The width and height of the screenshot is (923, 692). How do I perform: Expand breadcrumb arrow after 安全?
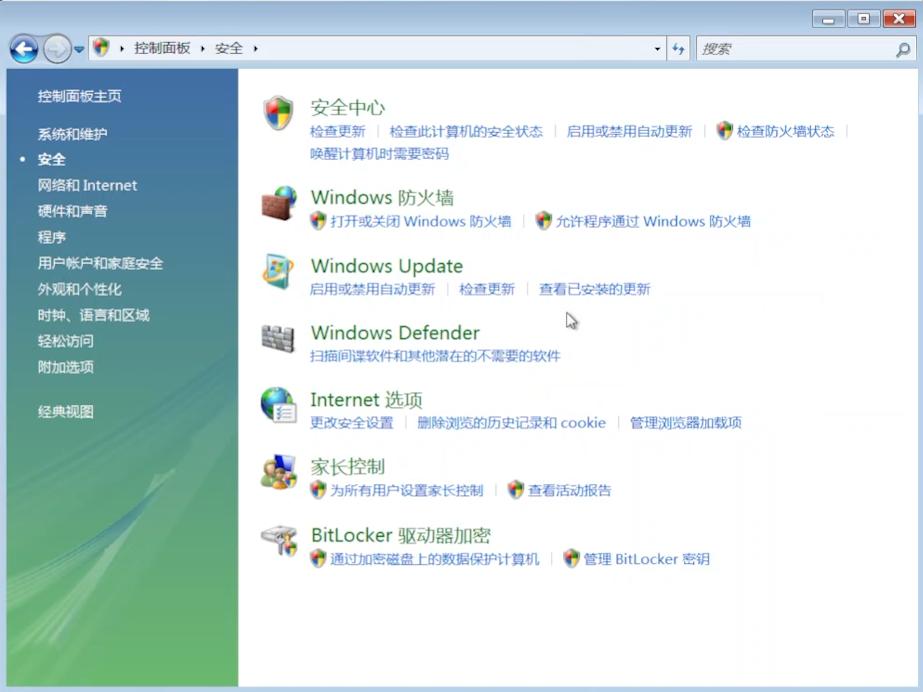[x=255, y=48]
